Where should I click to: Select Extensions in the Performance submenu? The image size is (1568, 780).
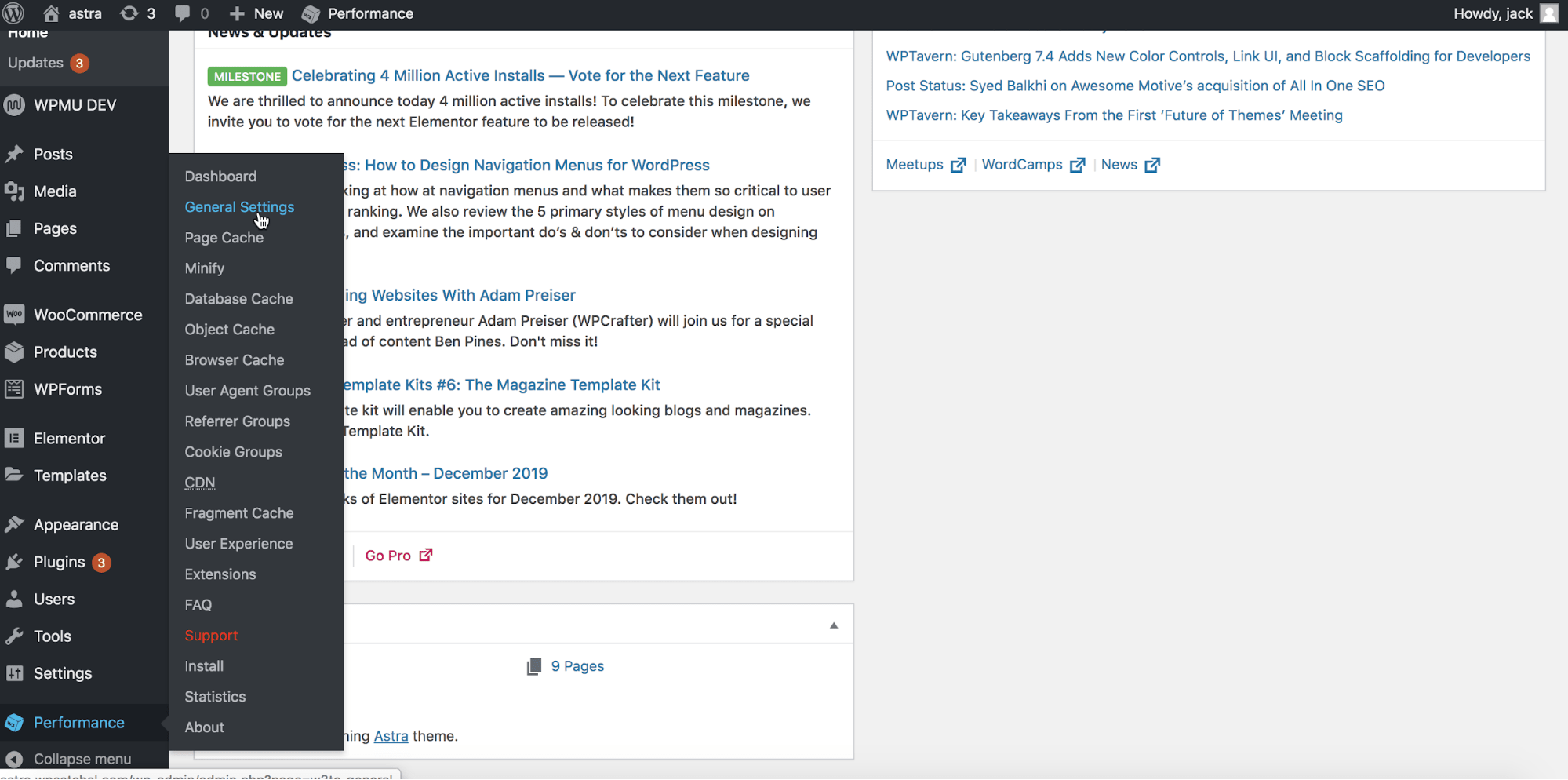click(x=220, y=574)
